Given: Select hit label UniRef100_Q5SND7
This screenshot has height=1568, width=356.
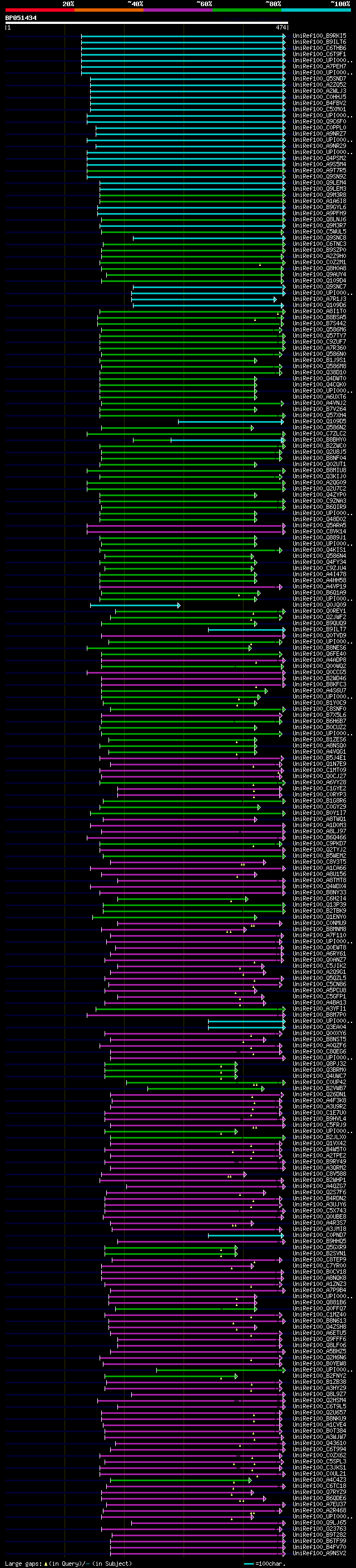Looking at the screenshot, I should tap(319, 78).
